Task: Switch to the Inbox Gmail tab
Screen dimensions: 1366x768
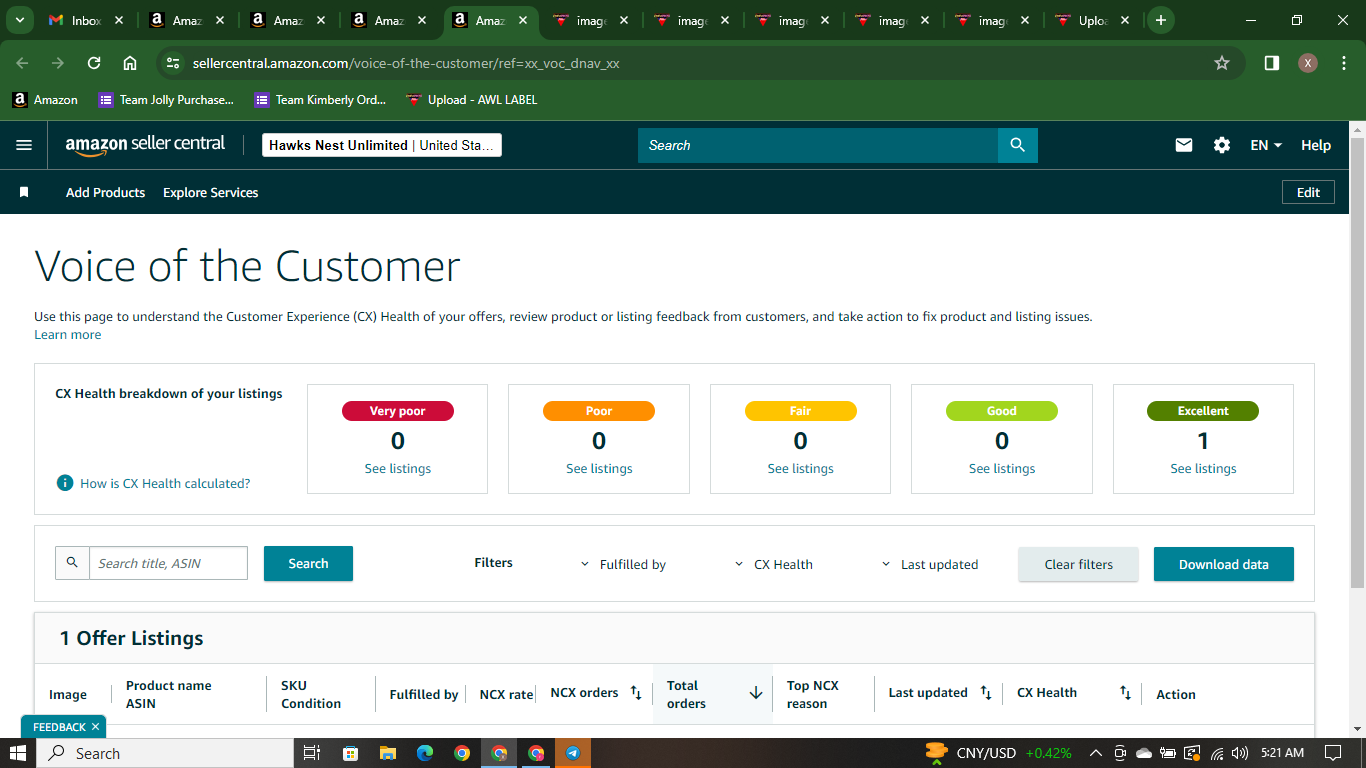Action: pyautogui.click(x=85, y=20)
